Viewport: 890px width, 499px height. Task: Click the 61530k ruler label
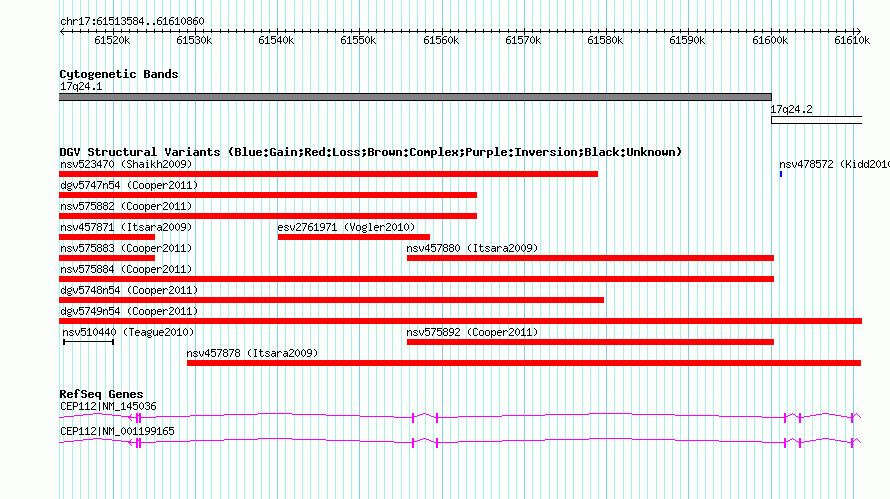pyautogui.click(x=194, y=40)
